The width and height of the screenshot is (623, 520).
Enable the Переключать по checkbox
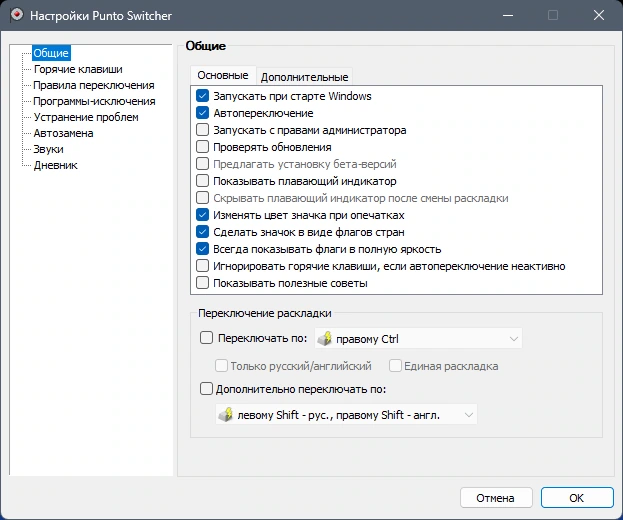pos(206,338)
